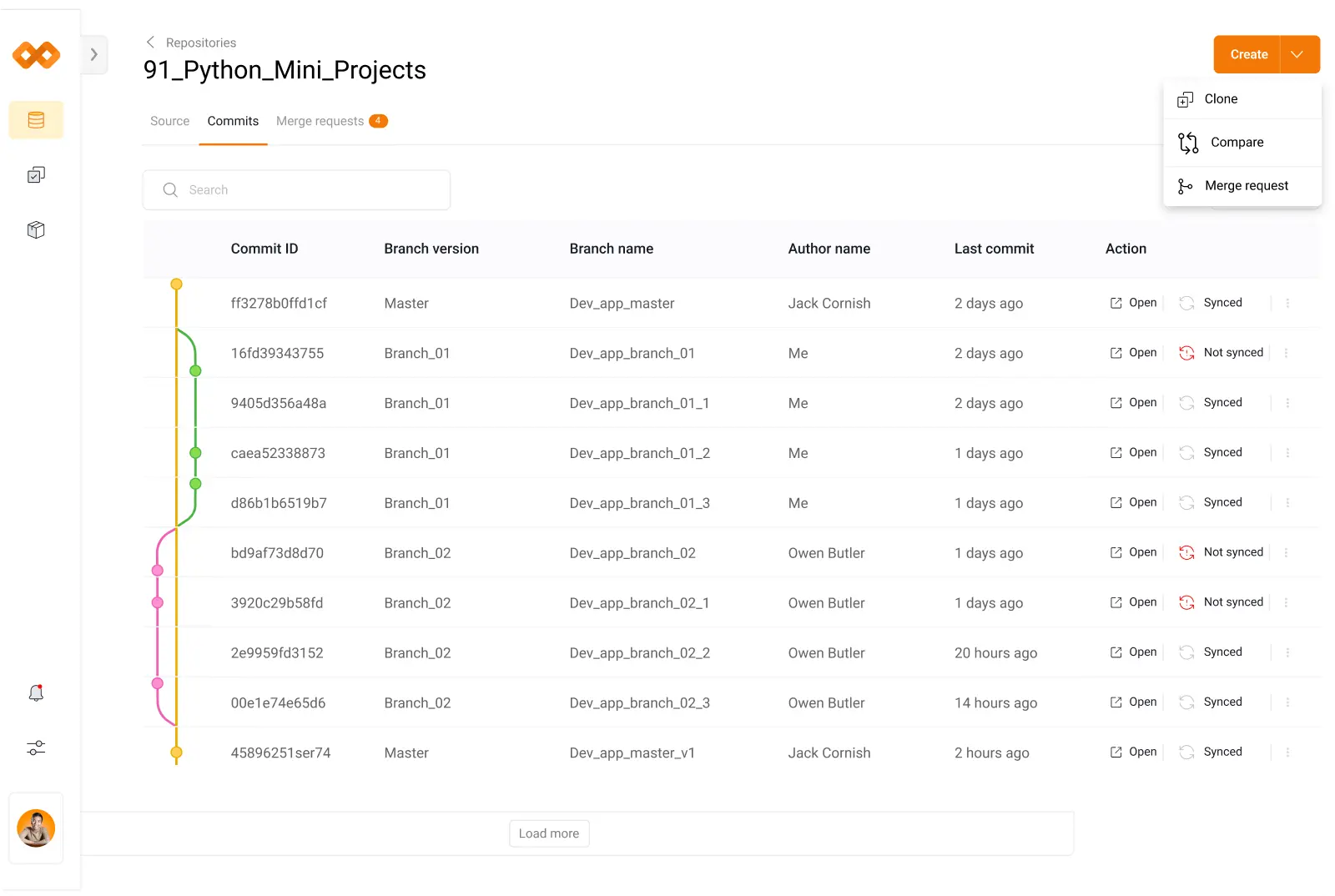Click the Load more button
This screenshot has width=1335, height=896.
[x=549, y=833]
